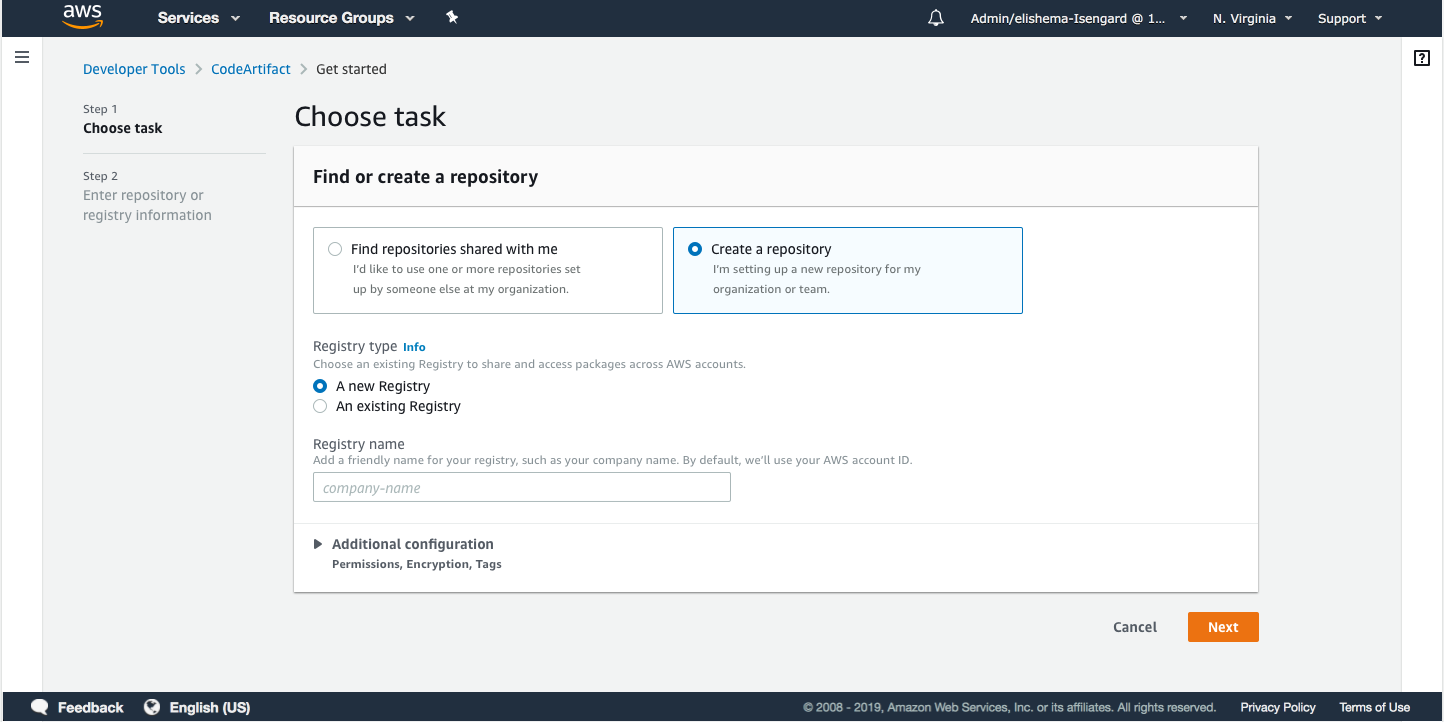
Task: Open the Admin account dropdown
Action: tap(1079, 18)
